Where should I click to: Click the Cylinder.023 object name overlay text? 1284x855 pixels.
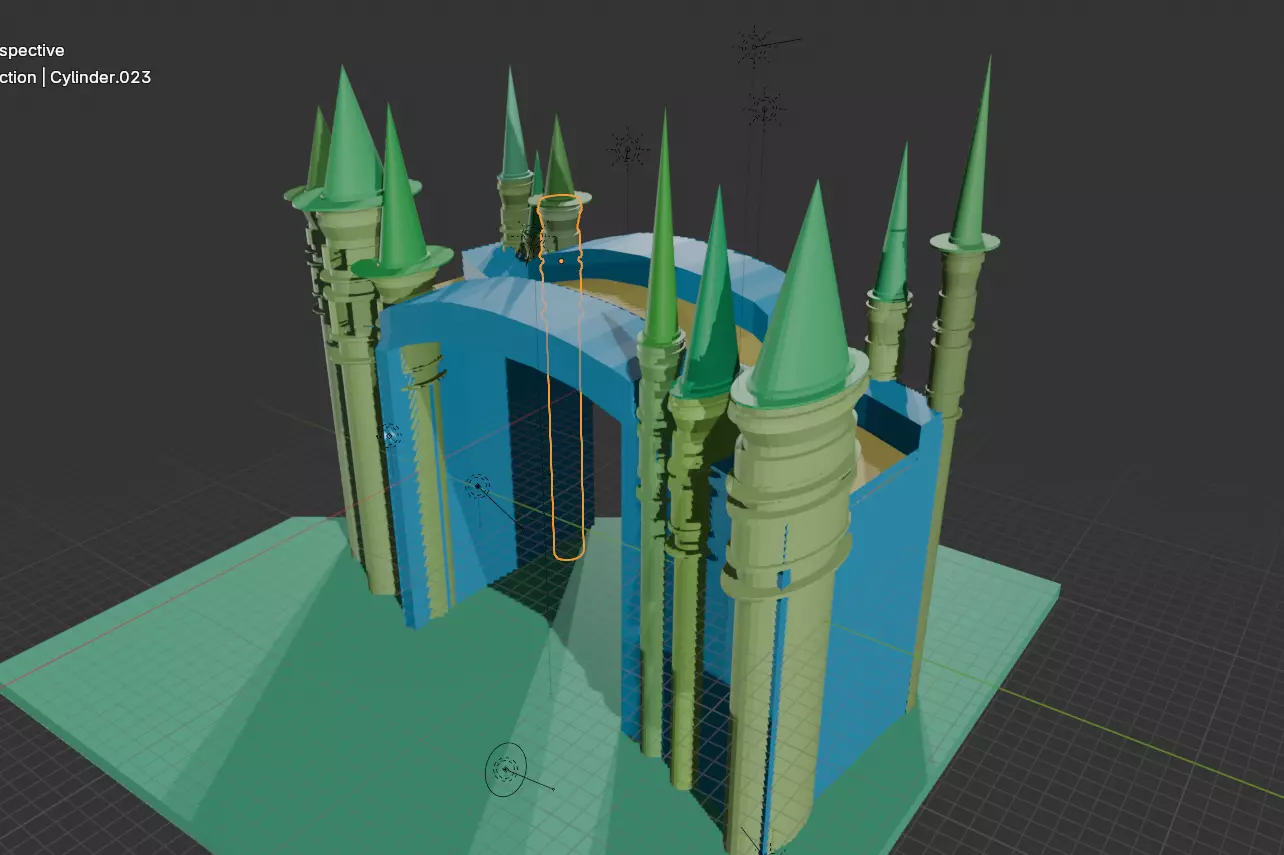pyautogui.click(x=101, y=77)
